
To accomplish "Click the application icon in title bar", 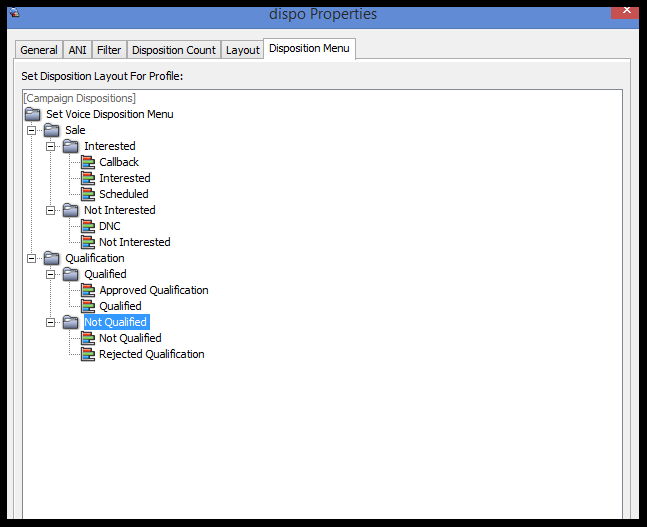I will [x=15, y=12].
